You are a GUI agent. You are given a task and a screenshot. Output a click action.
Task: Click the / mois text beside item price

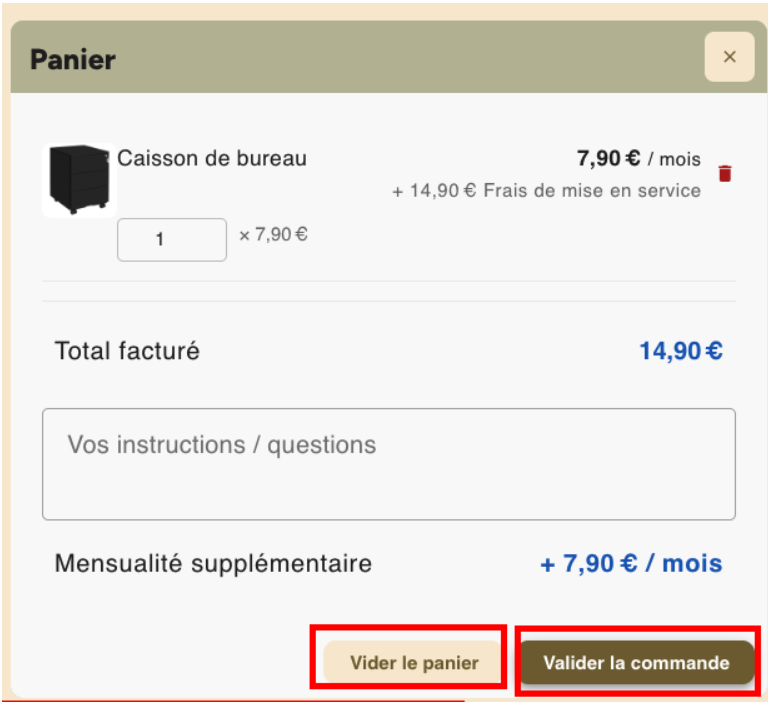coord(674,160)
